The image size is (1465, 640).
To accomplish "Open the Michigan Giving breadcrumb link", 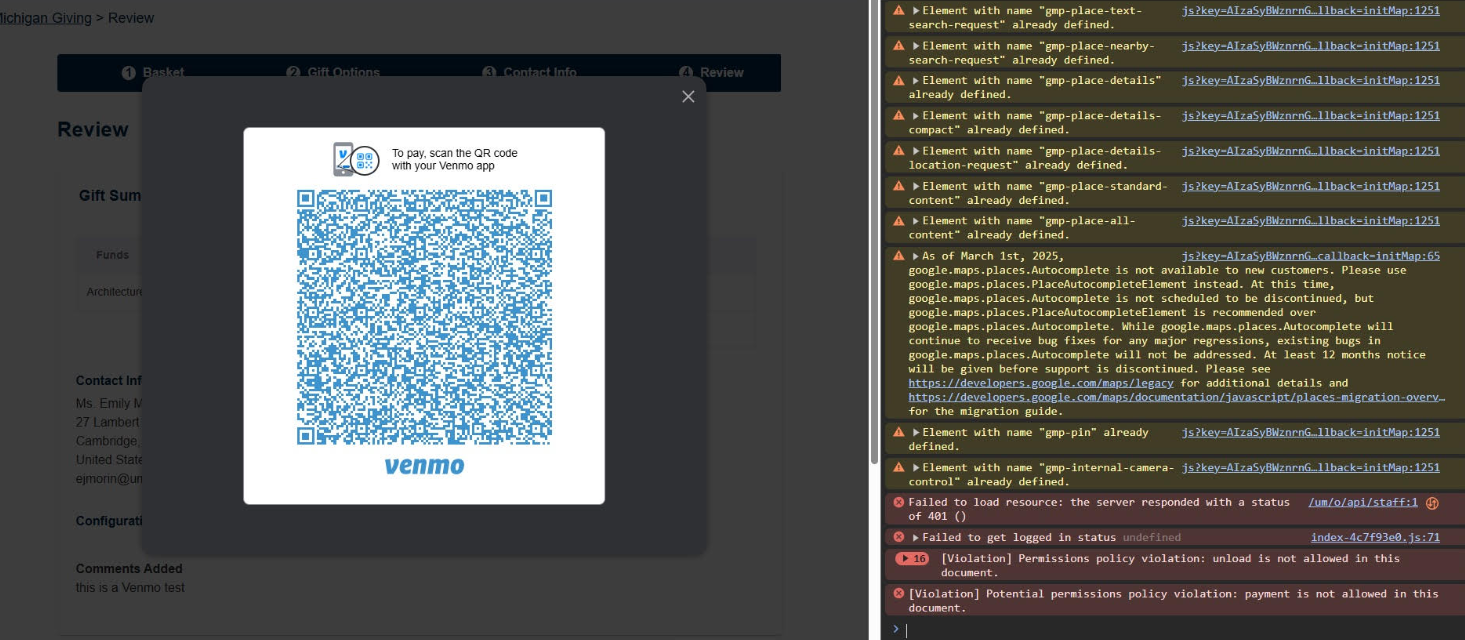I will coord(46,18).
